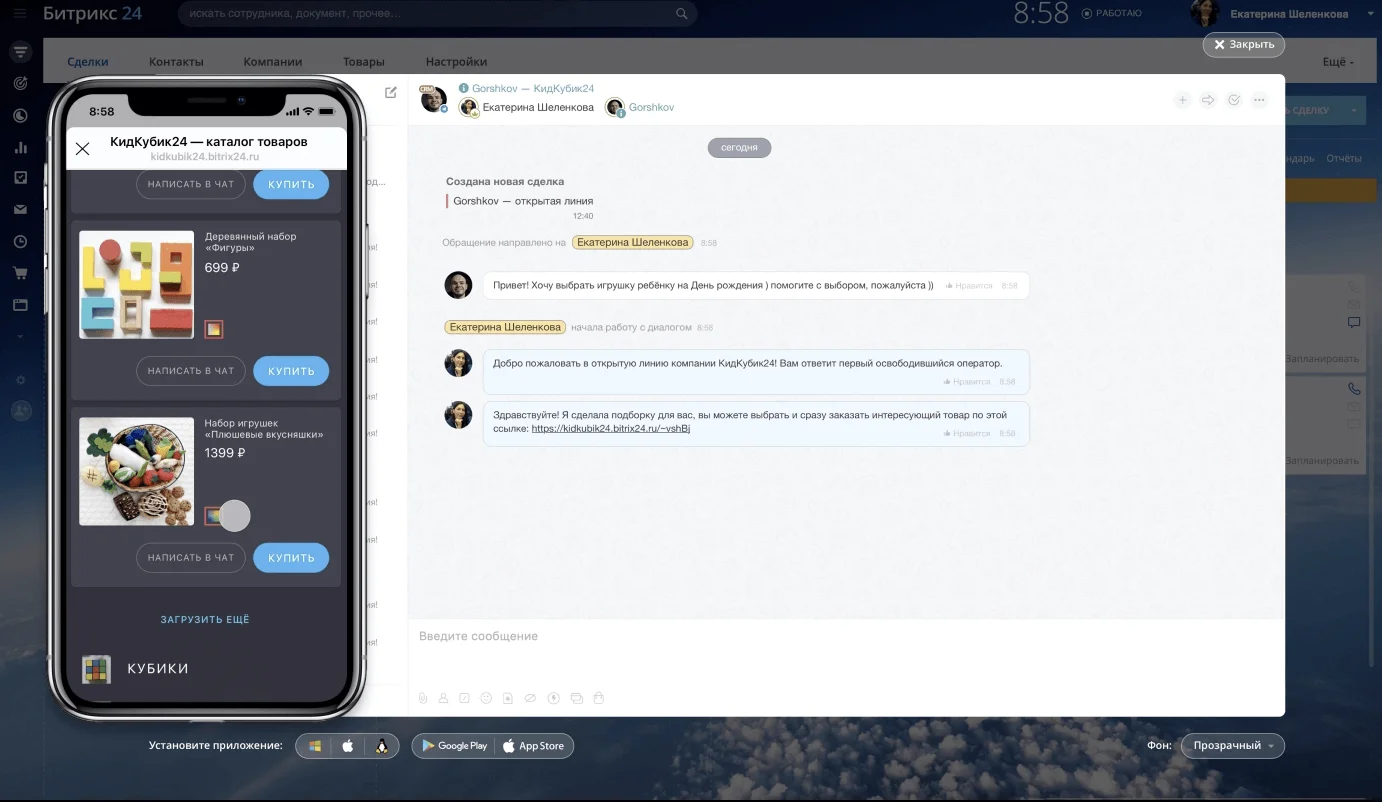This screenshot has height=802, width=1382.
Task: Open the shopping cart icon in left sidebar
Action: pos(20,273)
